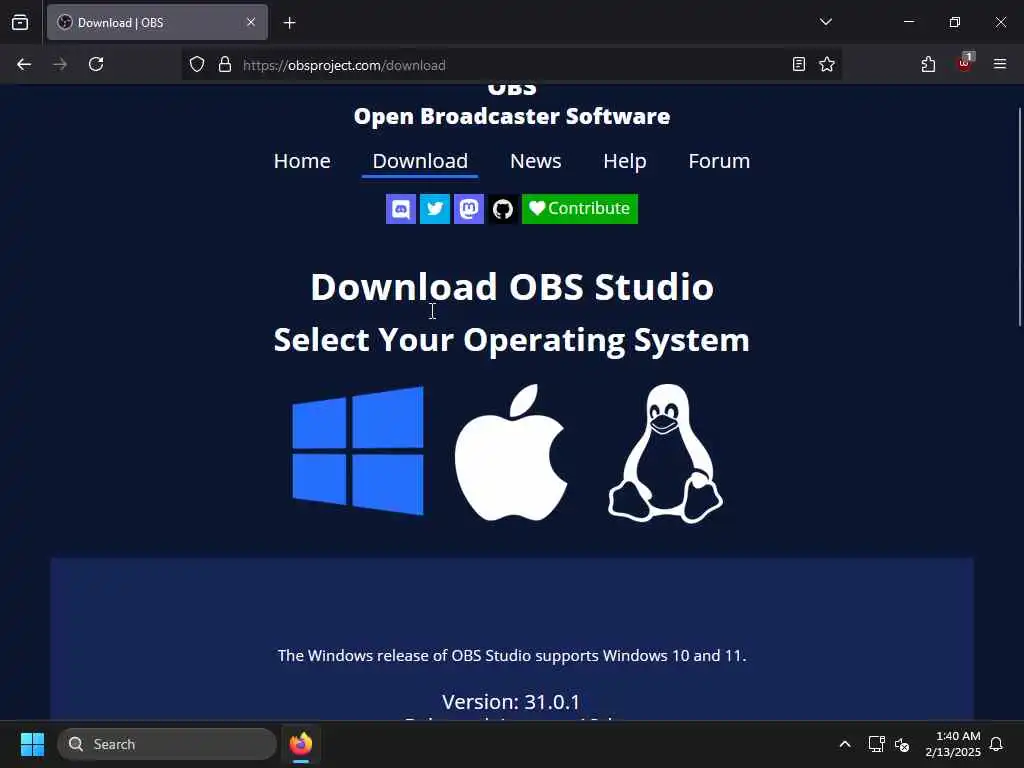Open the Download nav link

click(x=420, y=161)
